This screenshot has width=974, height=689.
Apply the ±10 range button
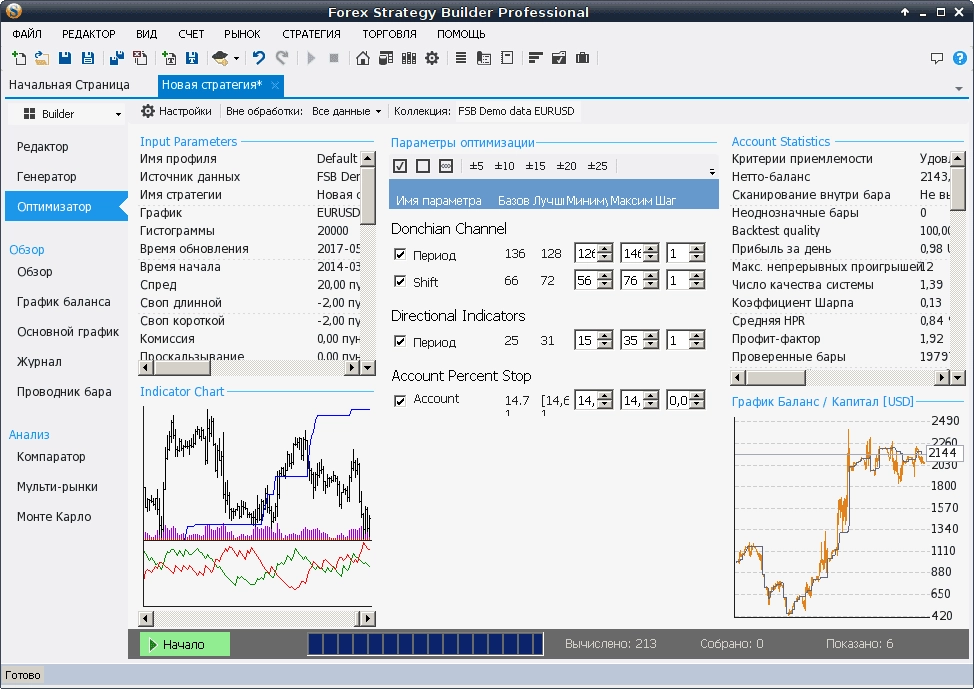504,166
